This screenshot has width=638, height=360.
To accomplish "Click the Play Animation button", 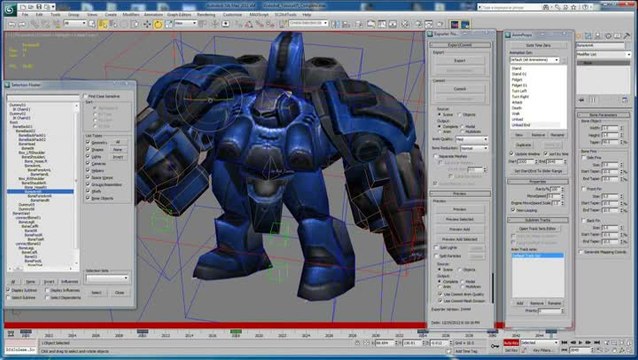I will click(x=581, y=343).
